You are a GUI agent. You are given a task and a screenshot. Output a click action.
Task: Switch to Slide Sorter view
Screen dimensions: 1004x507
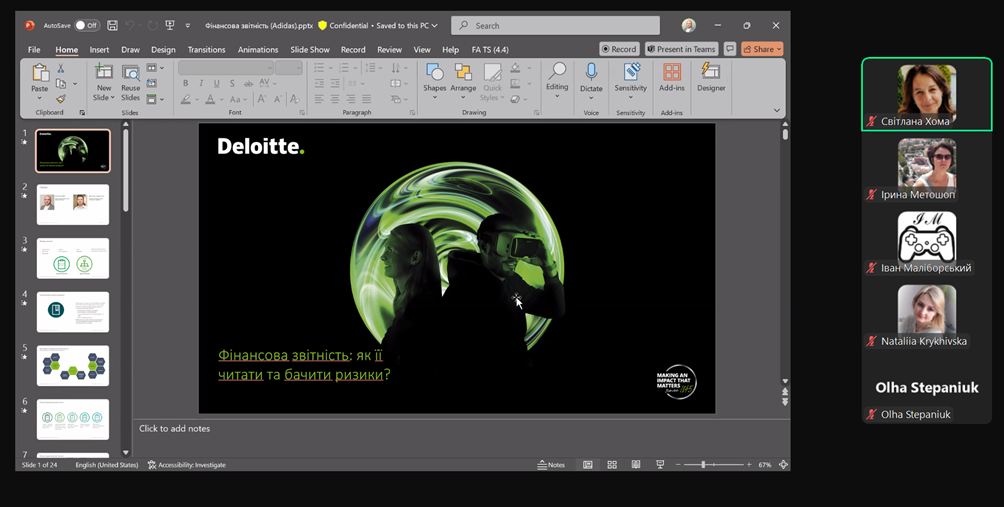click(611, 465)
